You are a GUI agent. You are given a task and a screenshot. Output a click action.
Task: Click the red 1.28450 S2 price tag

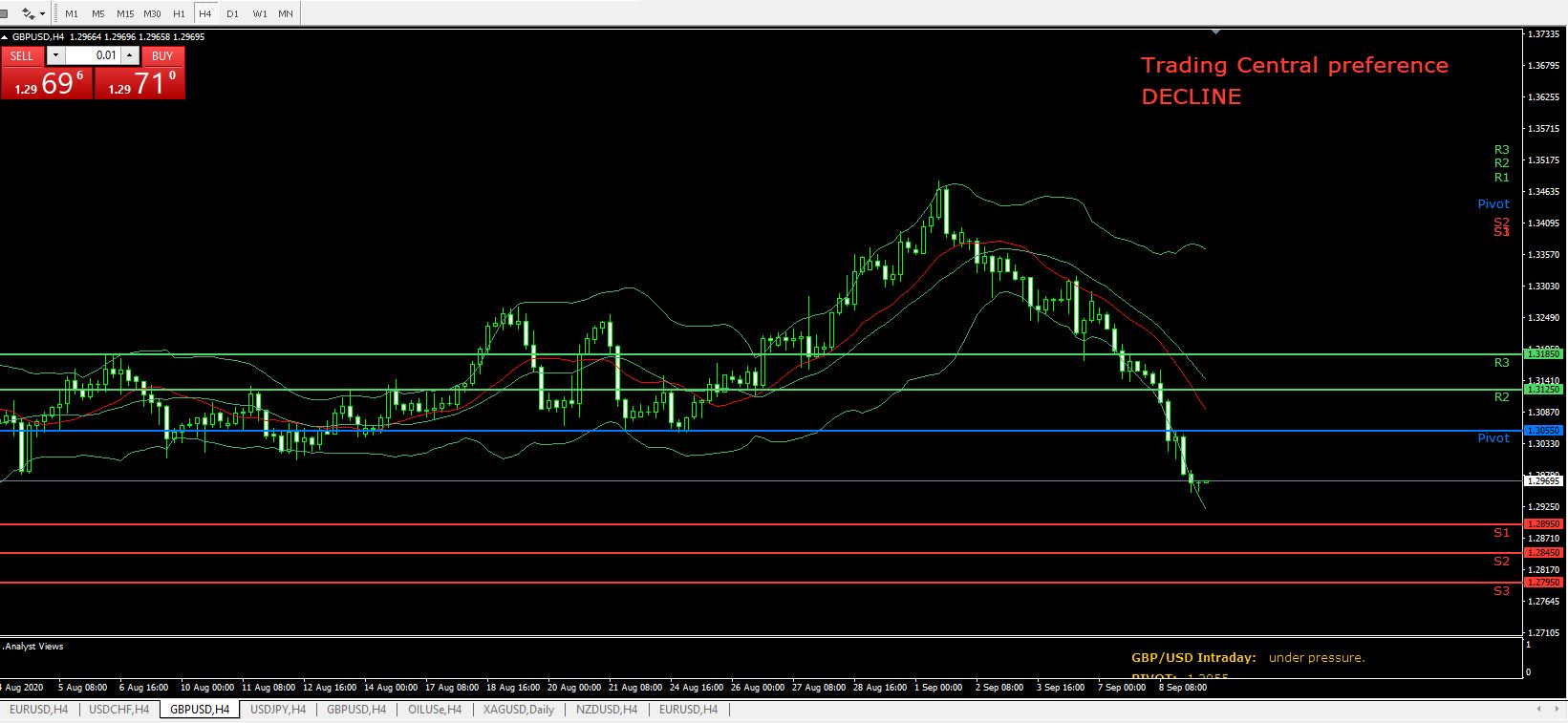pyautogui.click(x=1544, y=553)
